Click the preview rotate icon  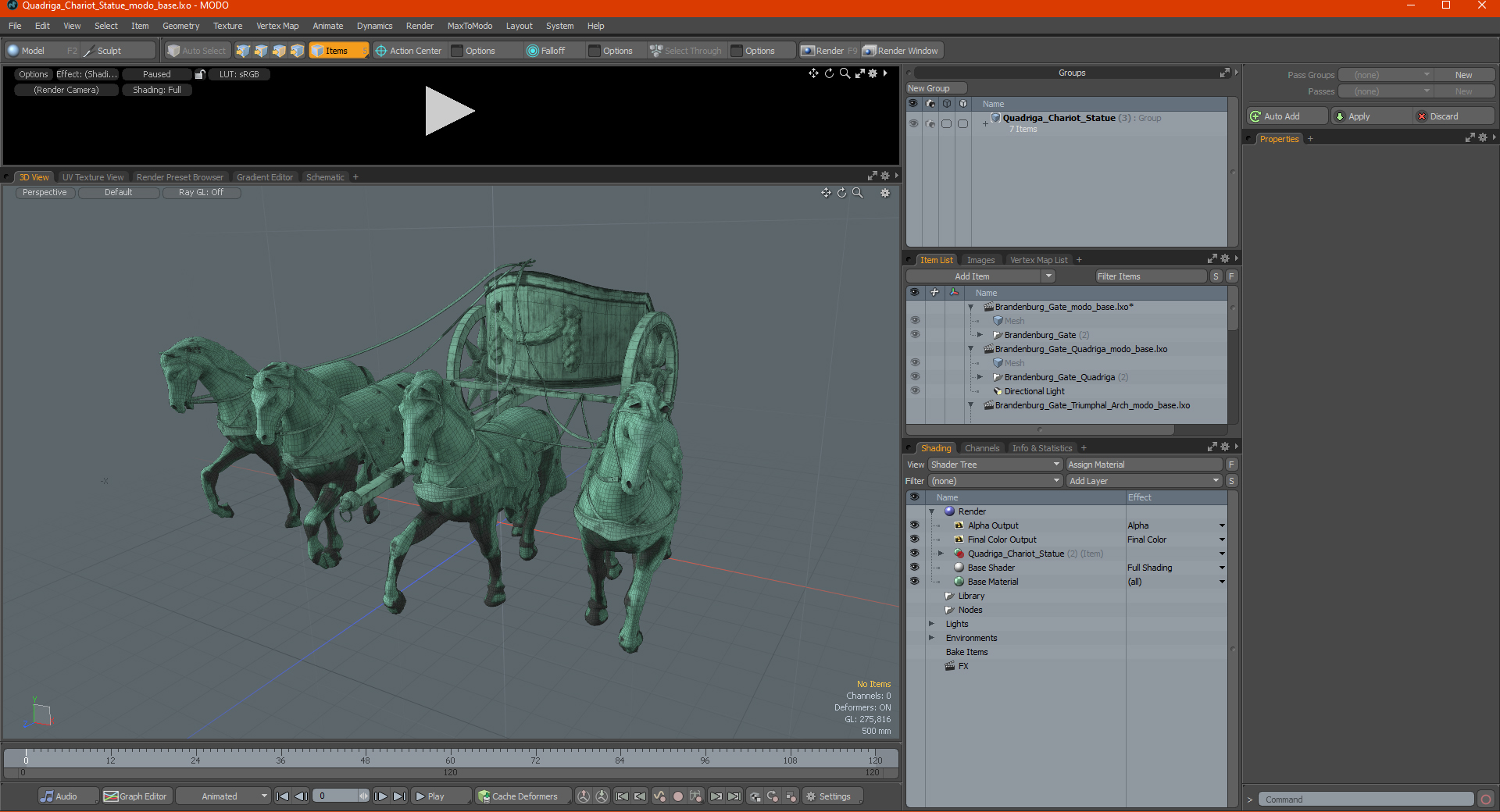829,73
